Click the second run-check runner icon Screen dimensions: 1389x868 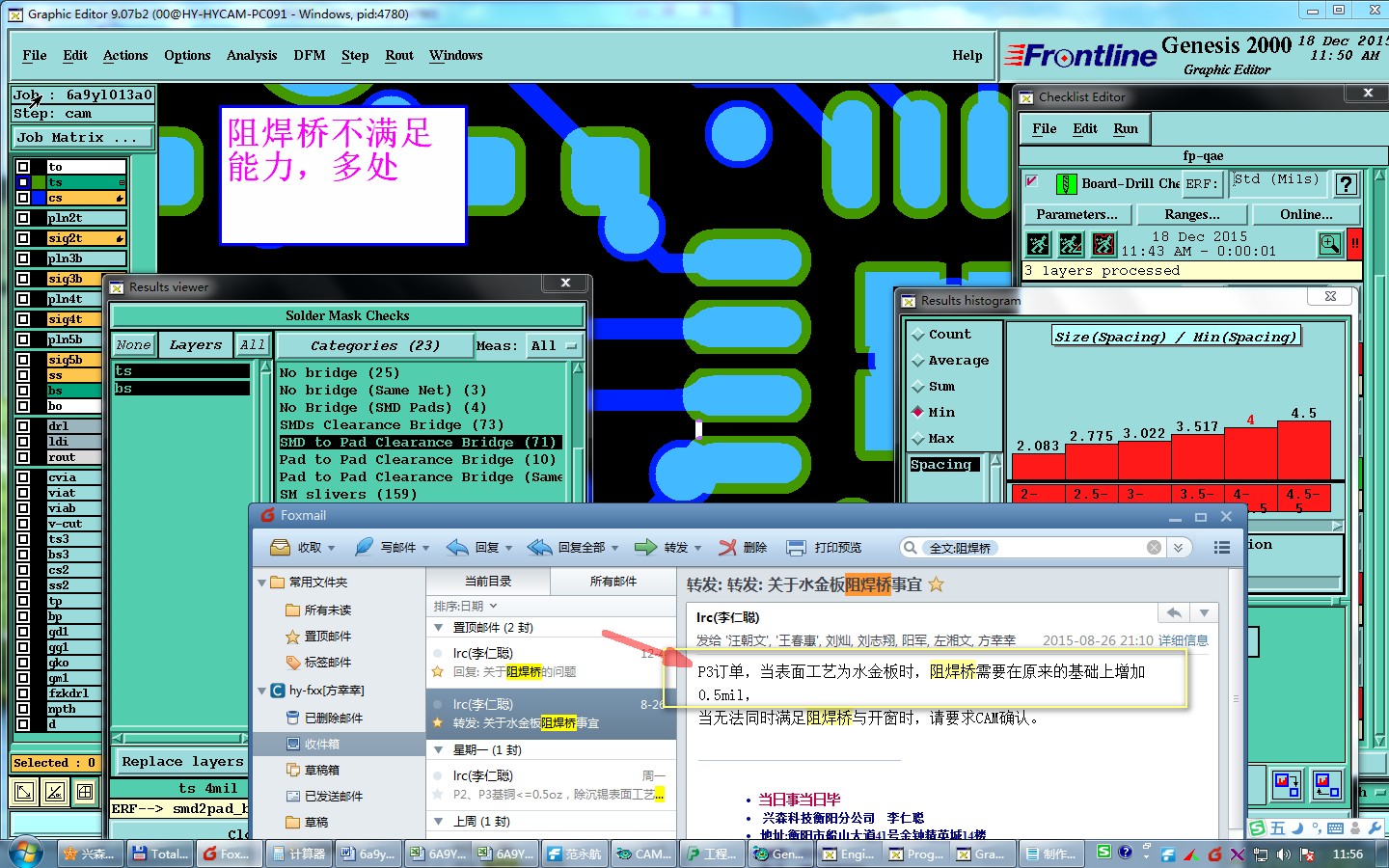(1071, 244)
